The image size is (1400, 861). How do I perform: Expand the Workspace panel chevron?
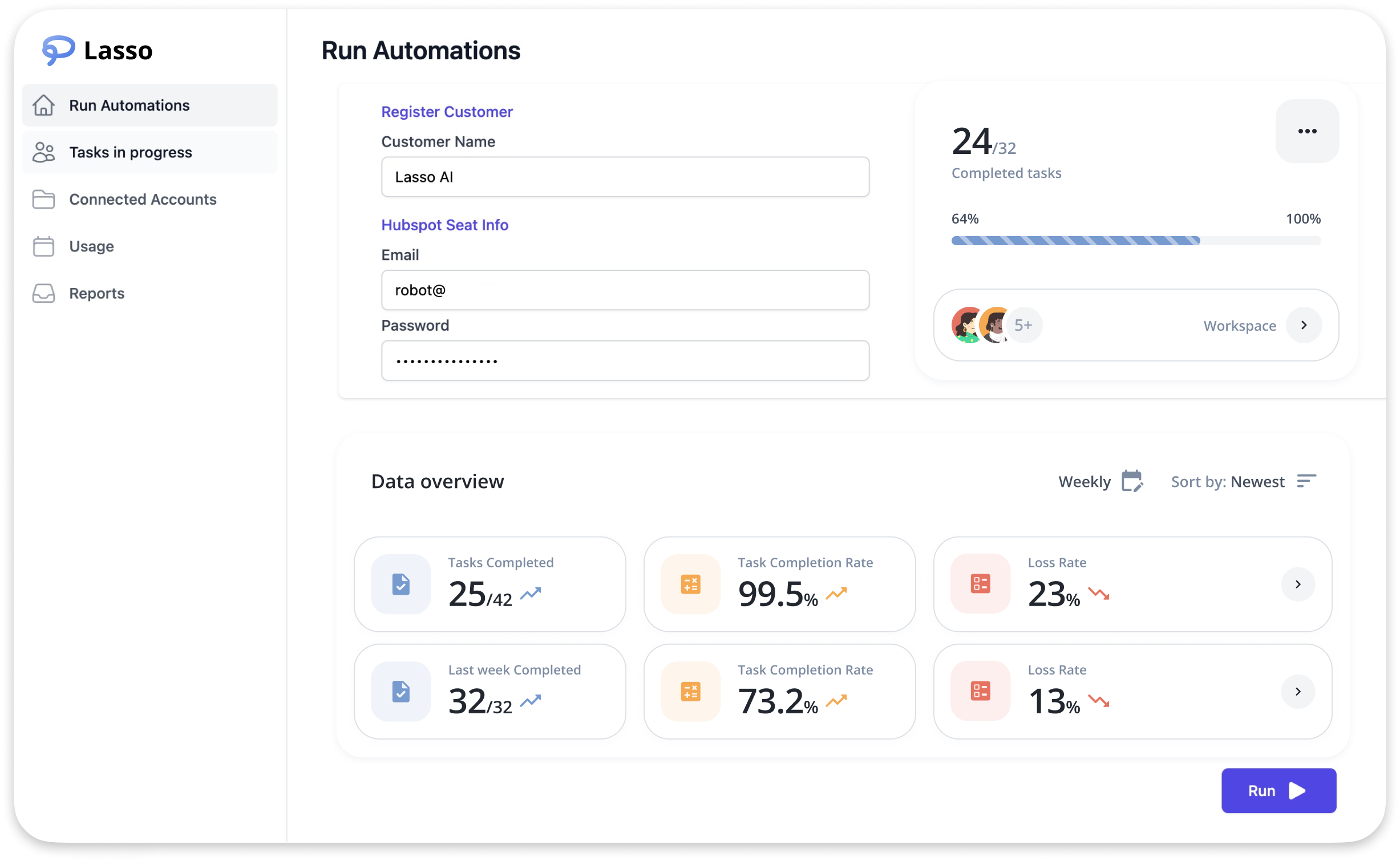click(1305, 325)
